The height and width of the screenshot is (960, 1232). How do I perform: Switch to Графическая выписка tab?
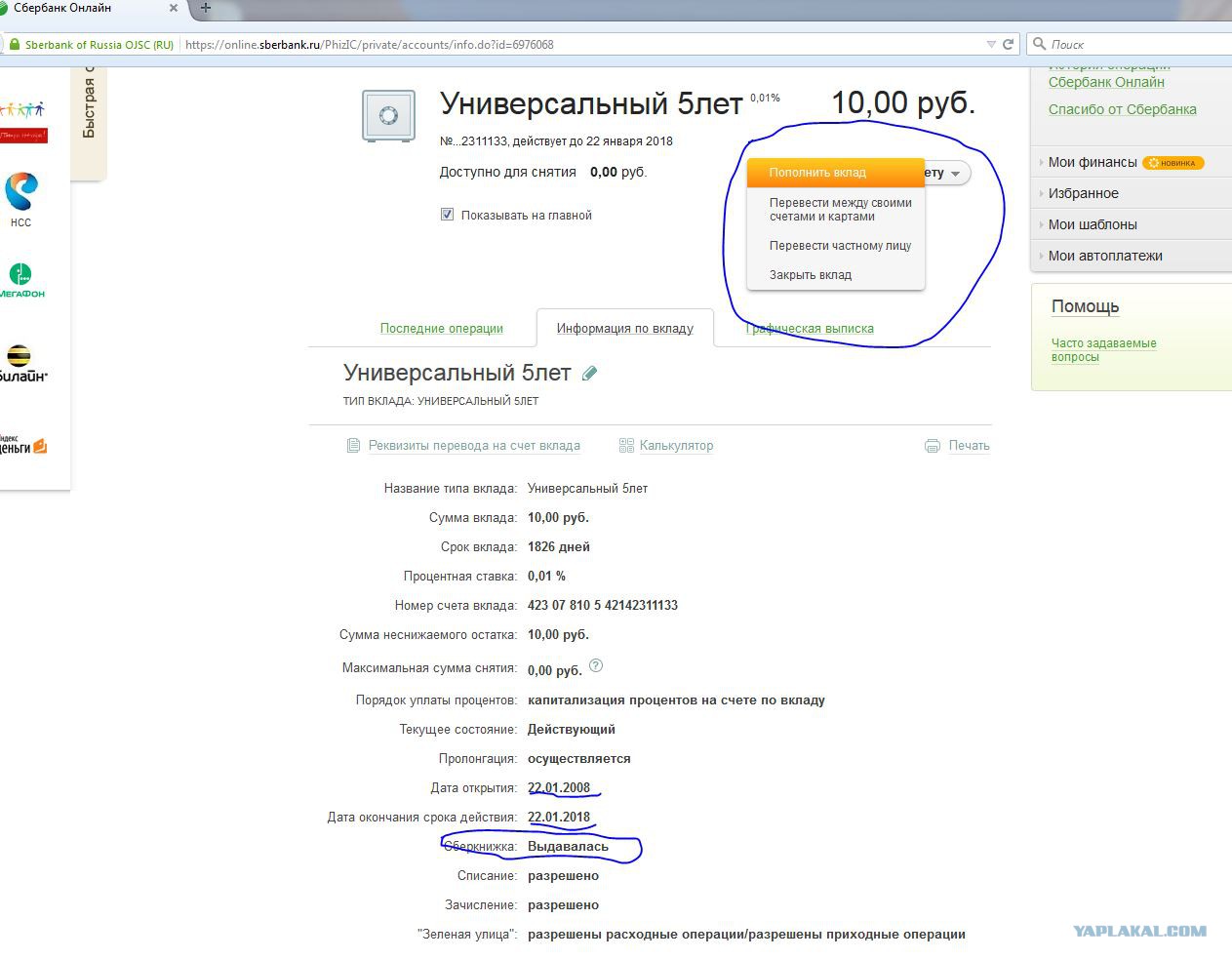coord(810,329)
